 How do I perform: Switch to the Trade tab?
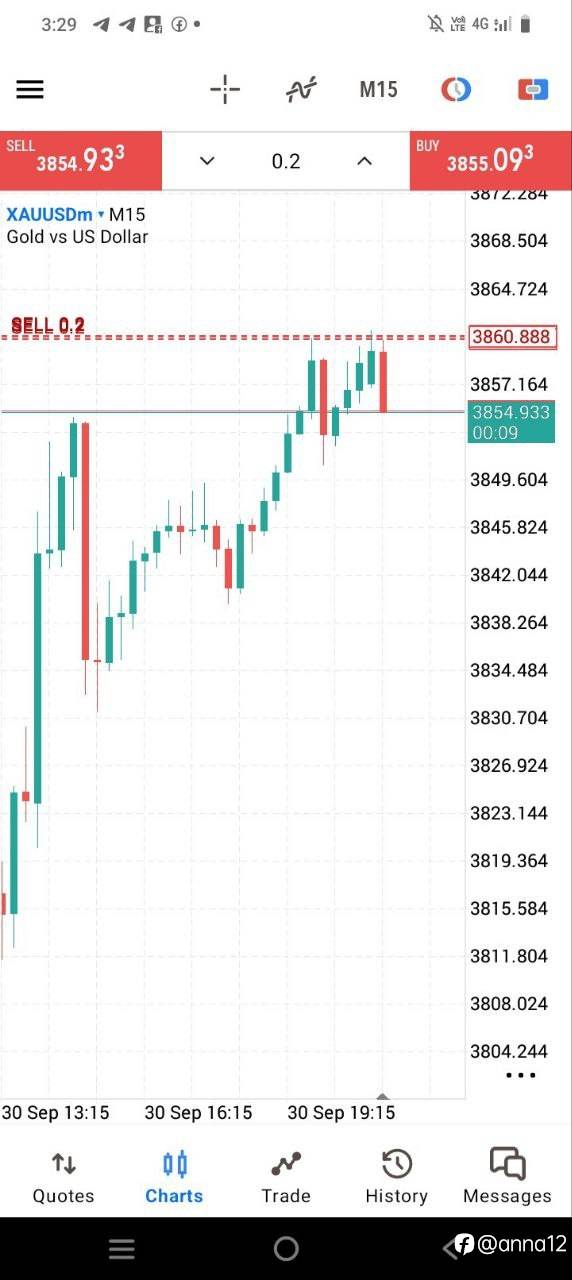(x=286, y=1176)
